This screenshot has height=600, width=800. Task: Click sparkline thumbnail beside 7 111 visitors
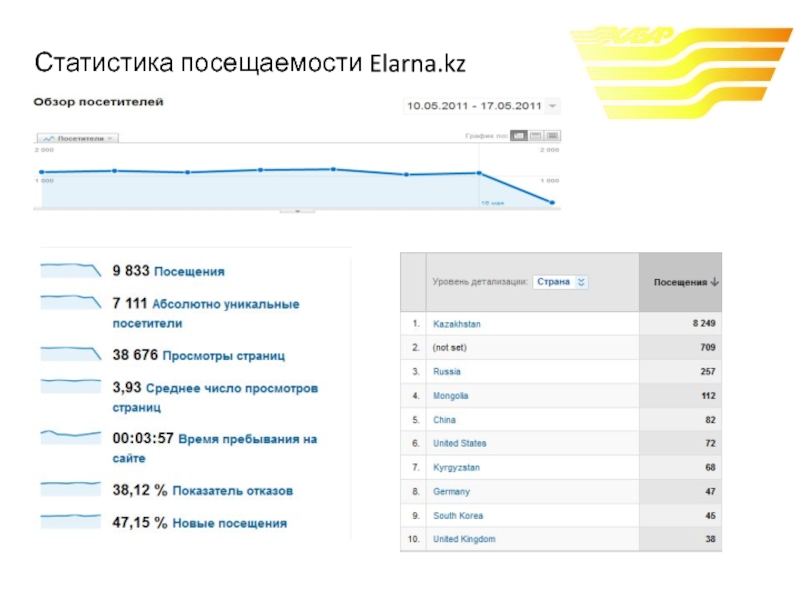pos(70,302)
